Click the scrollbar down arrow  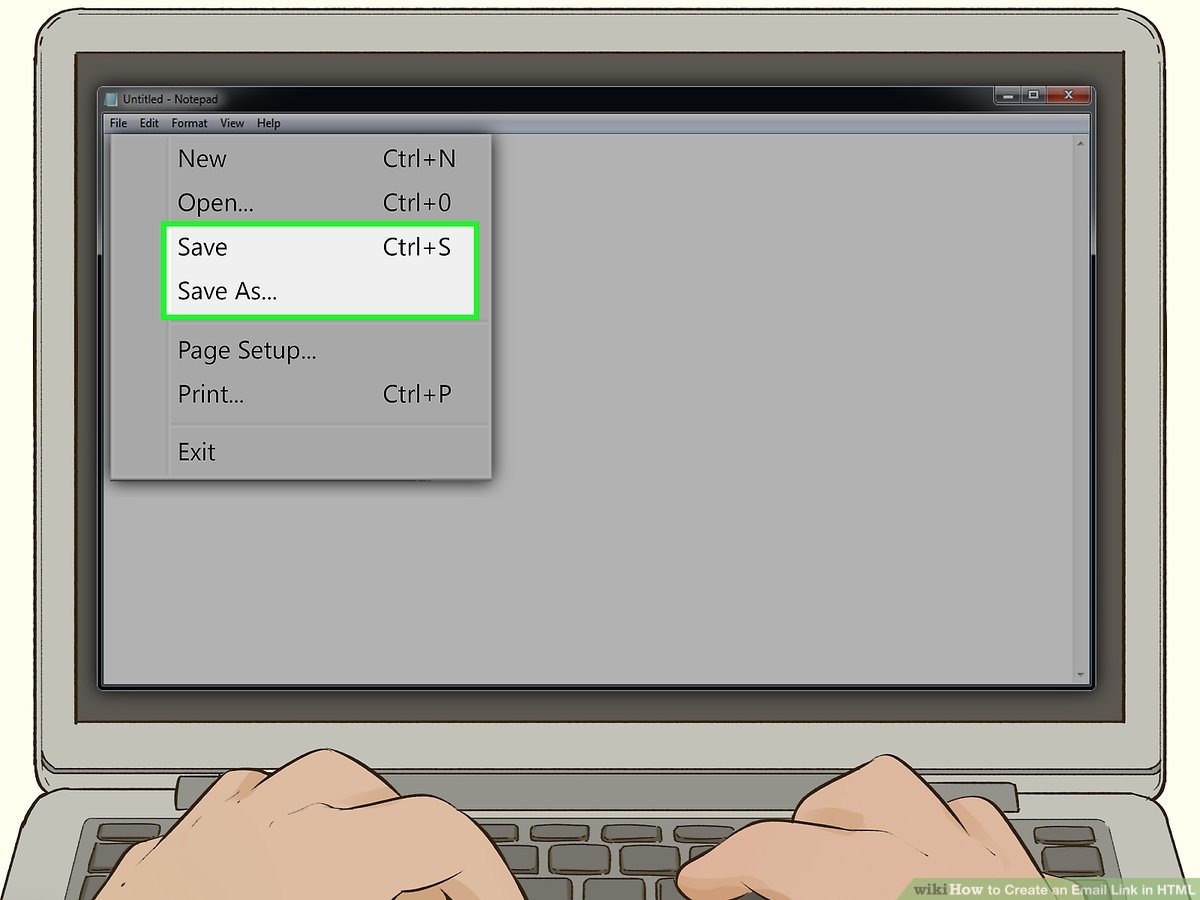pyautogui.click(x=1080, y=675)
